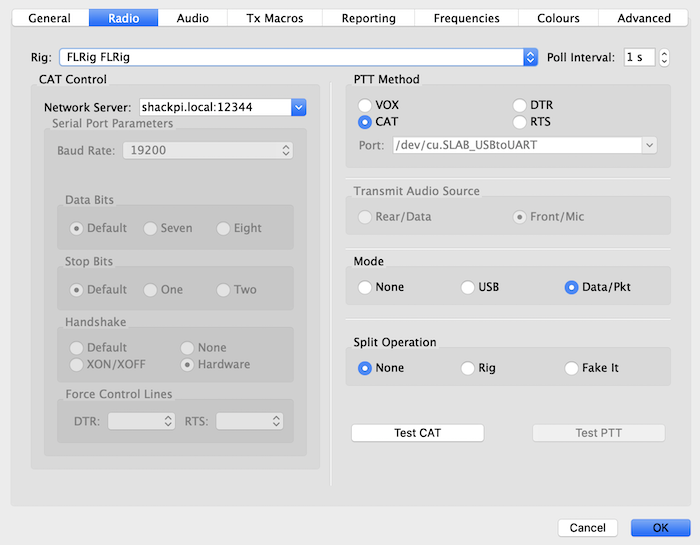Click the Test CAT button
Viewport: 700px width, 545px height.
(x=417, y=433)
